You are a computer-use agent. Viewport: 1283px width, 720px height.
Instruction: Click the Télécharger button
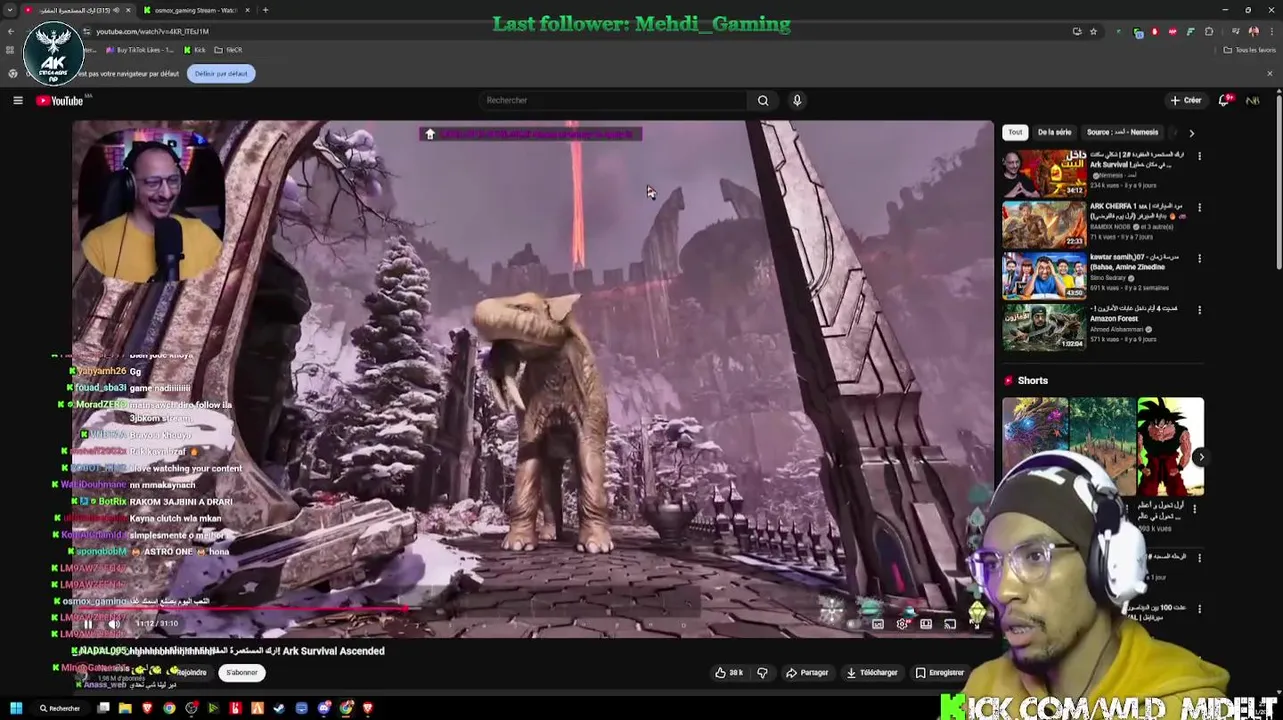[x=872, y=673]
